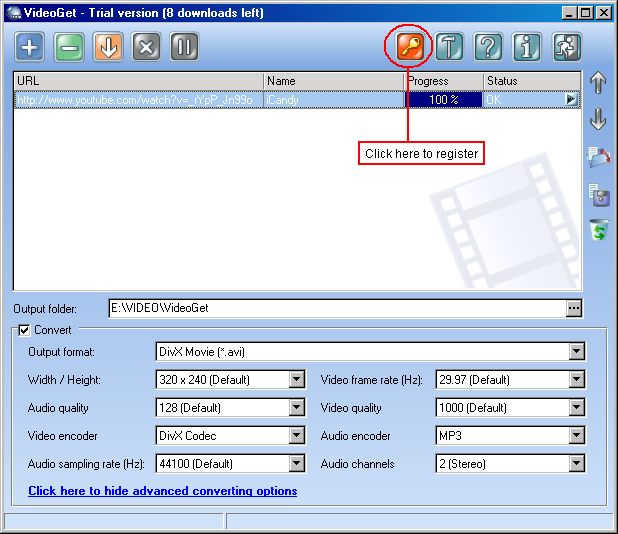
Task: Expand the Audio encoder MP3 dropdown
Action: (576, 436)
